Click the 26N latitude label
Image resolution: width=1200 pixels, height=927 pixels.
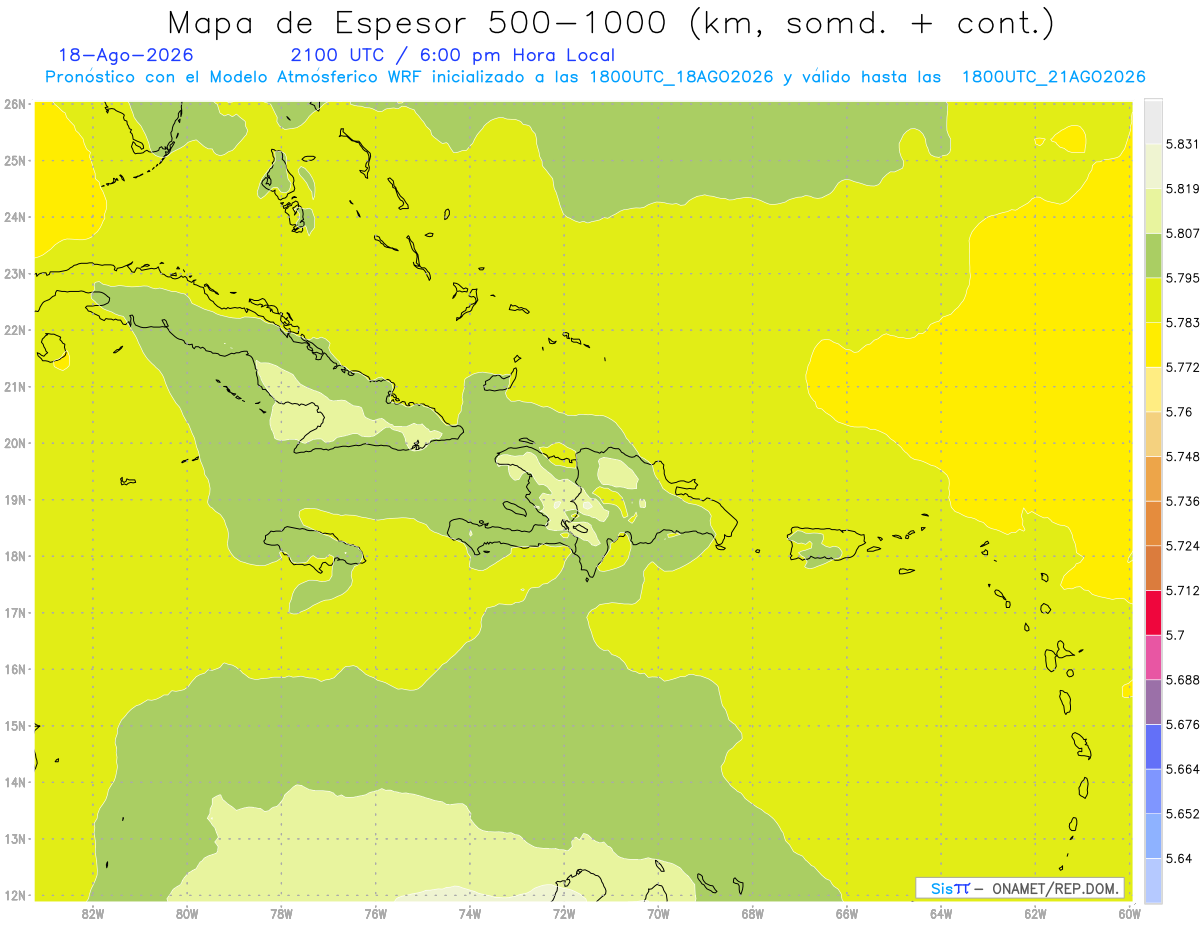coord(14,104)
